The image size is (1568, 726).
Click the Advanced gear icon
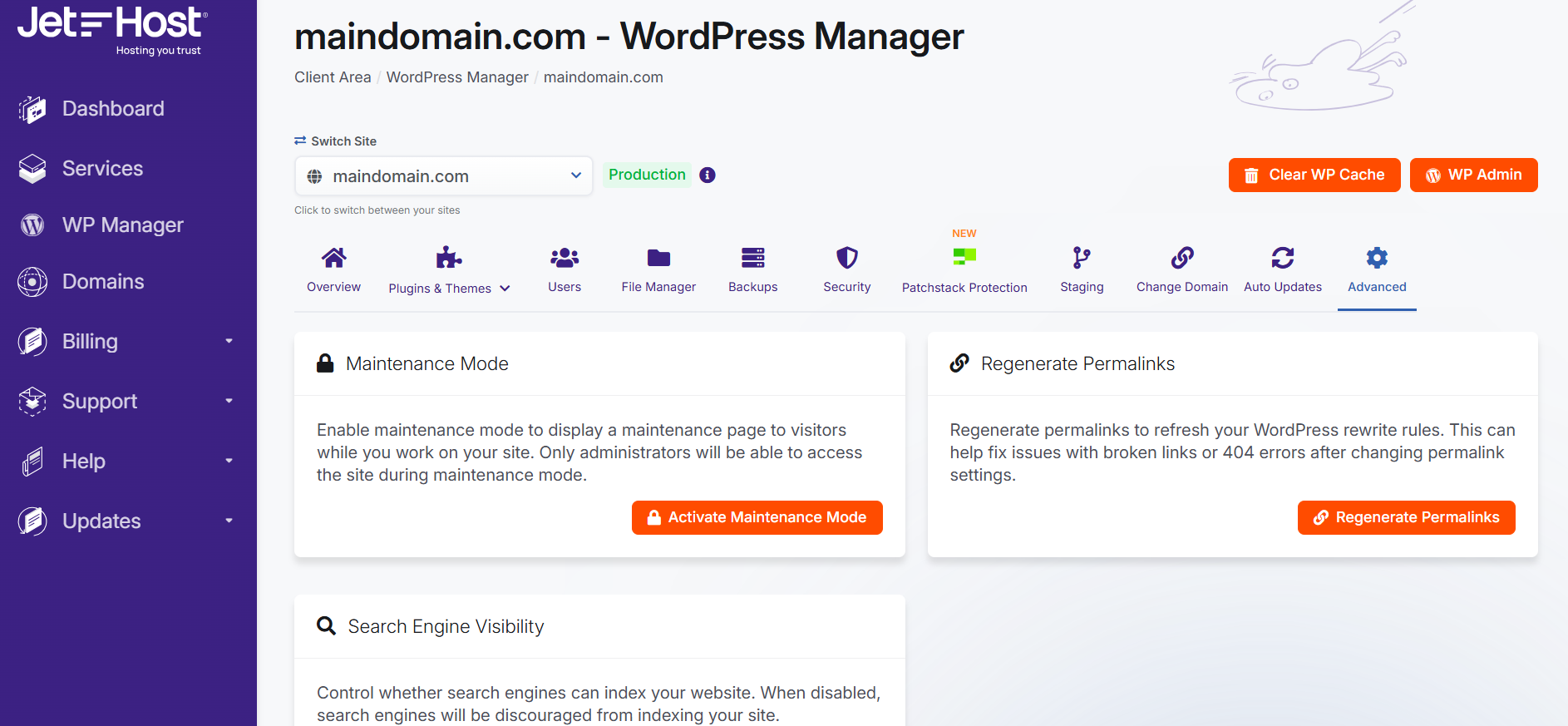pos(1377,258)
